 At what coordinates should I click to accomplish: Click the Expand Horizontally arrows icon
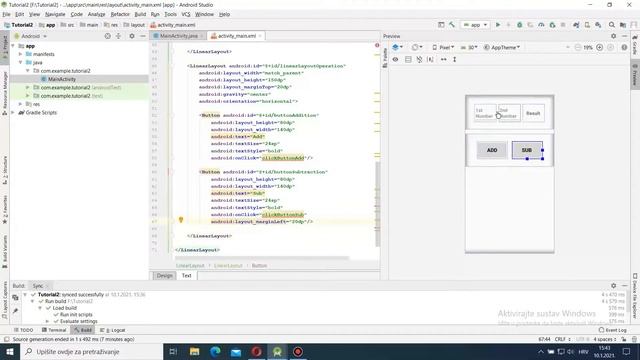(x=443, y=59)
